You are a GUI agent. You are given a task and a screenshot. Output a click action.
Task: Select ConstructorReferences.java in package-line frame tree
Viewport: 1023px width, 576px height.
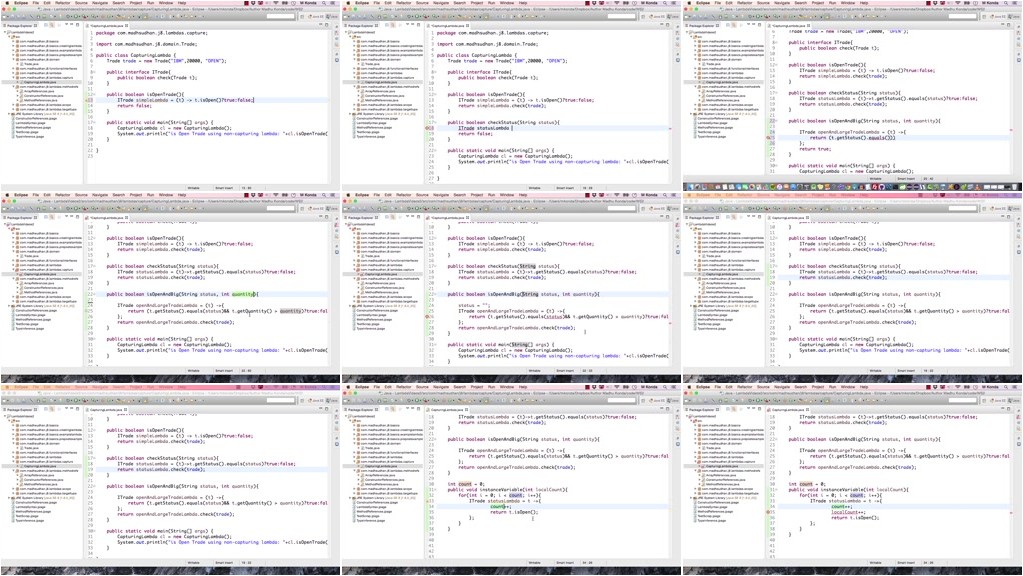click(43, 96)
